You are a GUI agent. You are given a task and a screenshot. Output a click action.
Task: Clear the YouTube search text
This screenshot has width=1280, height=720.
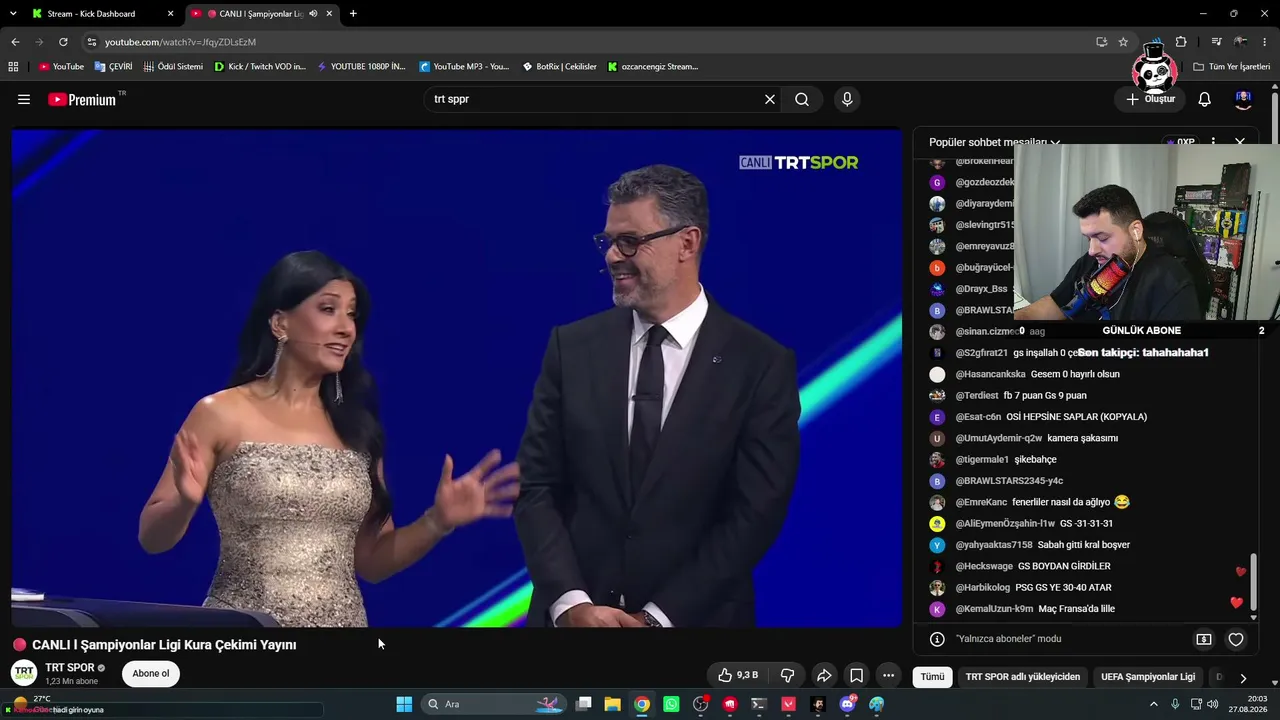coord(770,99)
